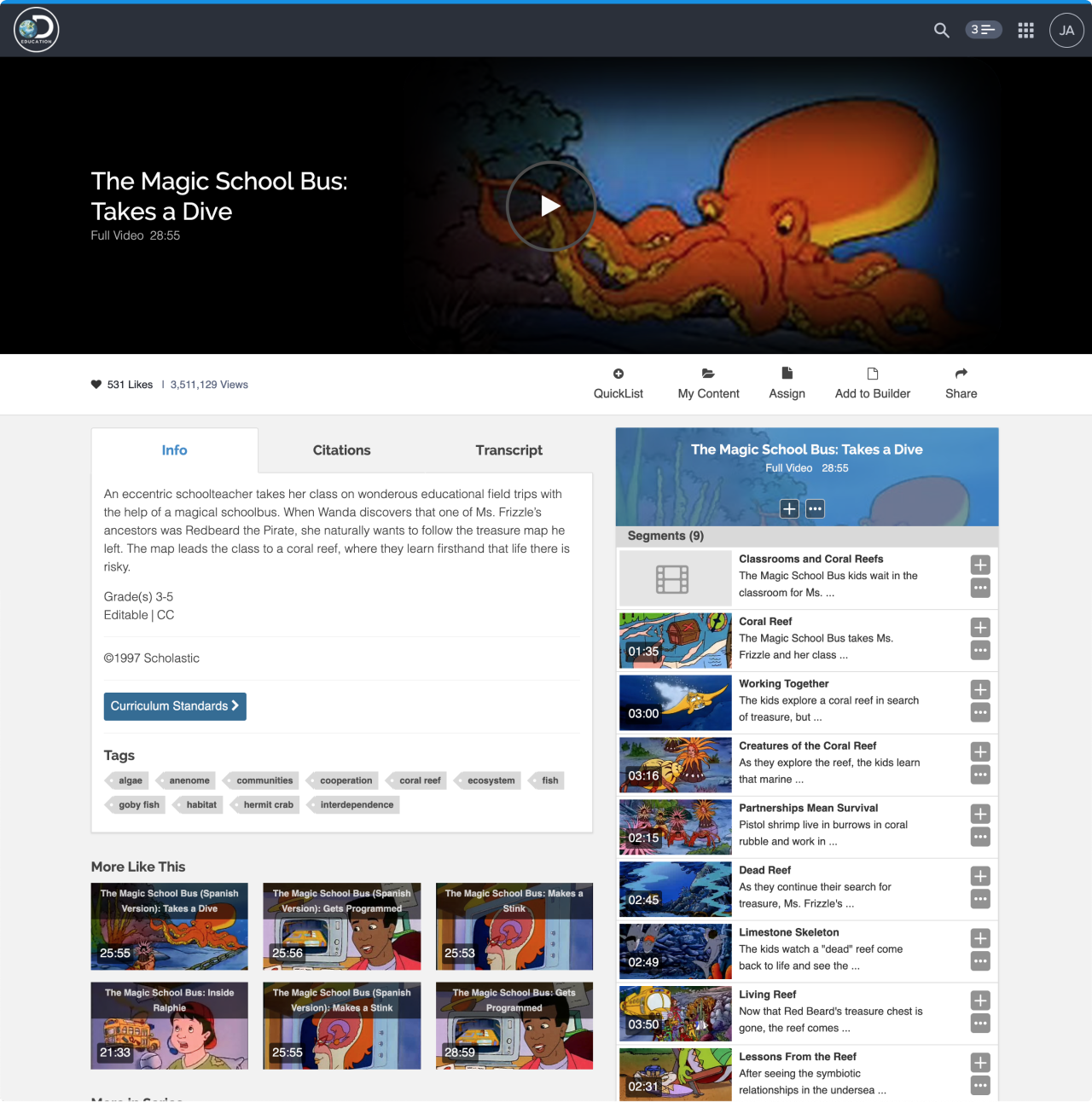
Task: Click the Assign icon
Action: click(x=787, y=382)
